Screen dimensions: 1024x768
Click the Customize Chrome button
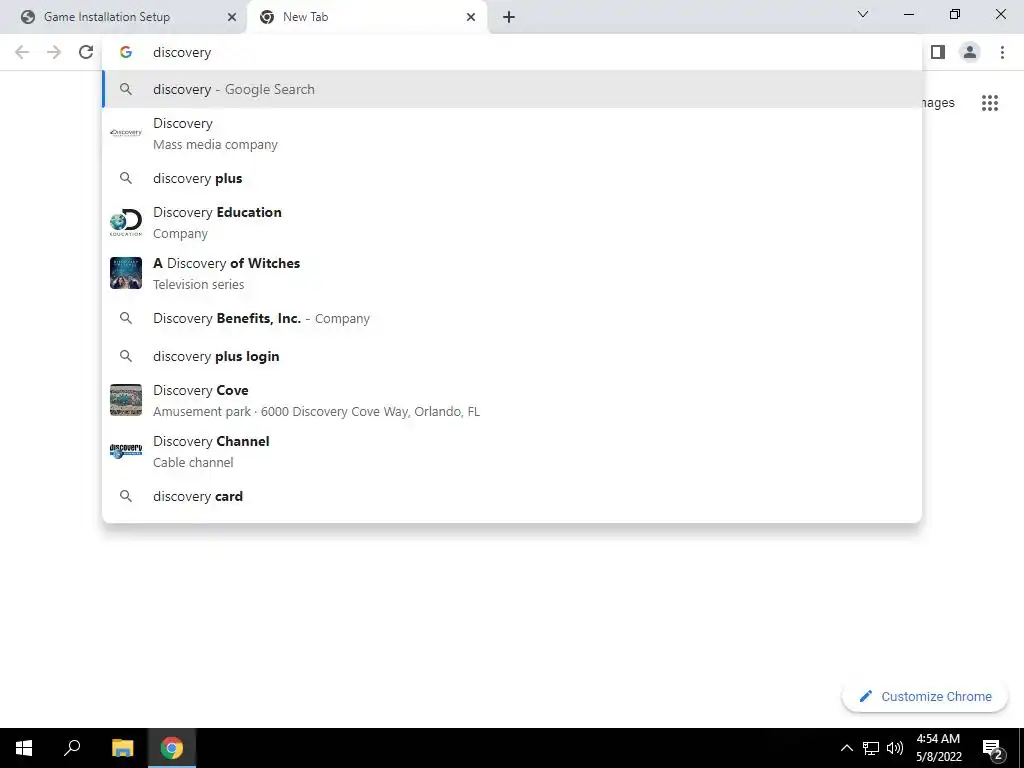[x=925, y=697]
